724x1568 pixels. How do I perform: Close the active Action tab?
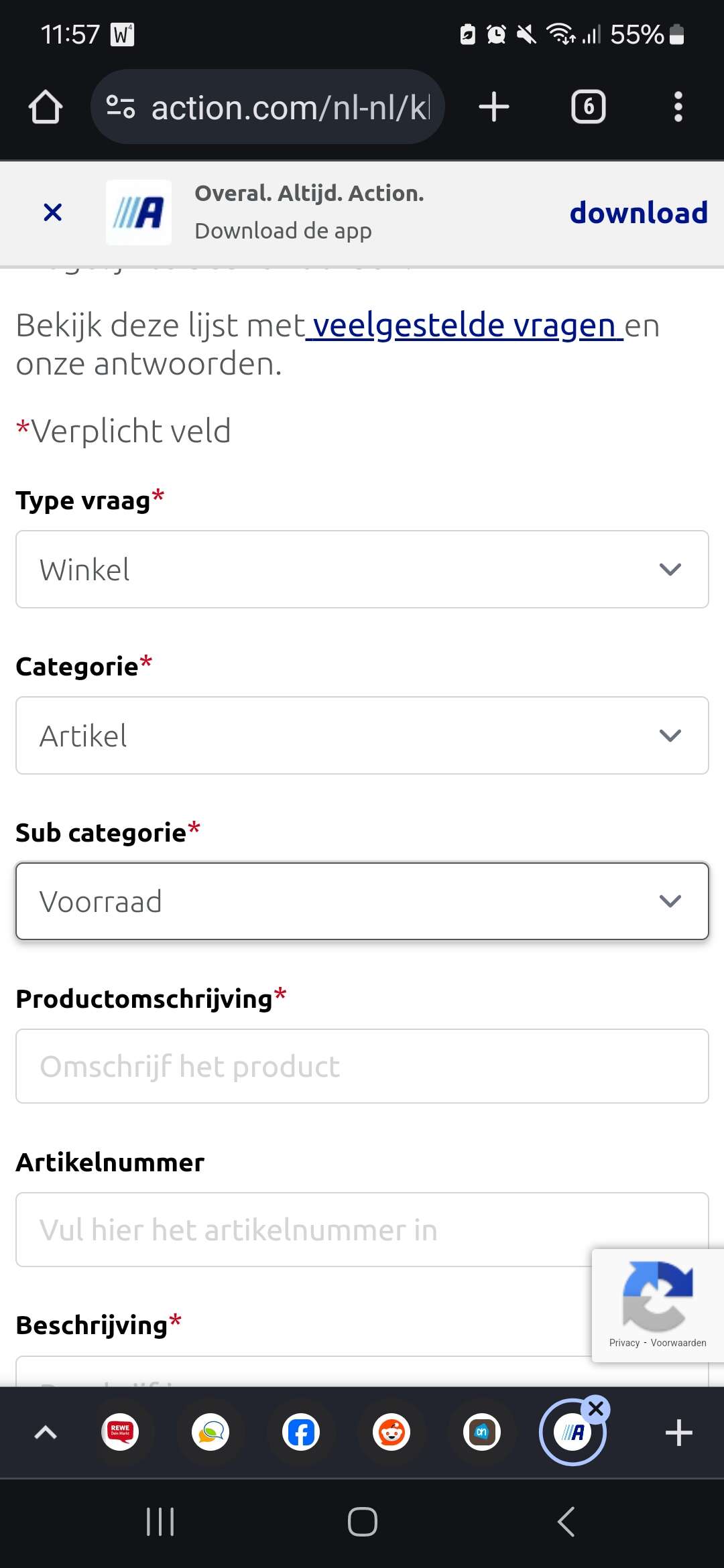point(596,1409)
